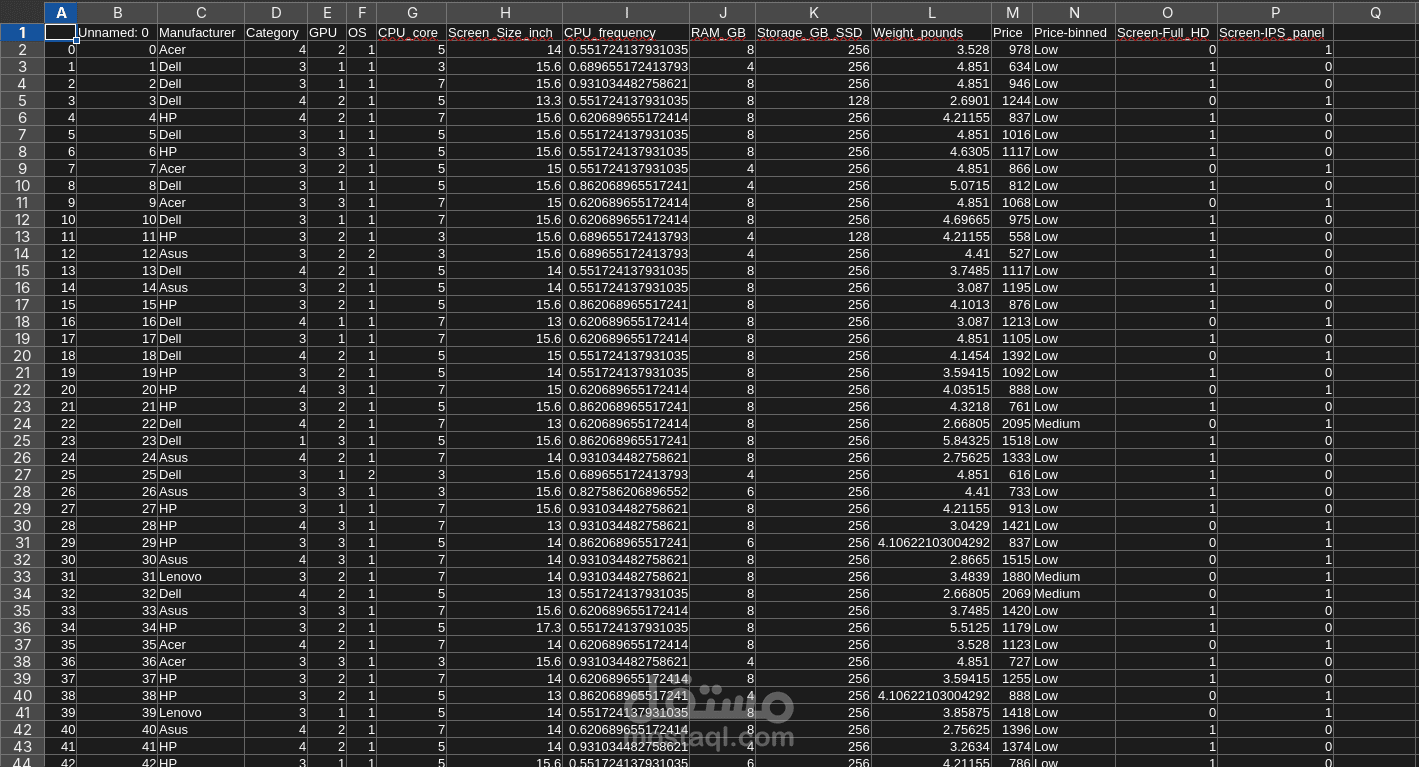This screenshot has width=1419, height=767.
Task: Click the 'Screen-IPS_panel' header cell
Action: 1275,32
